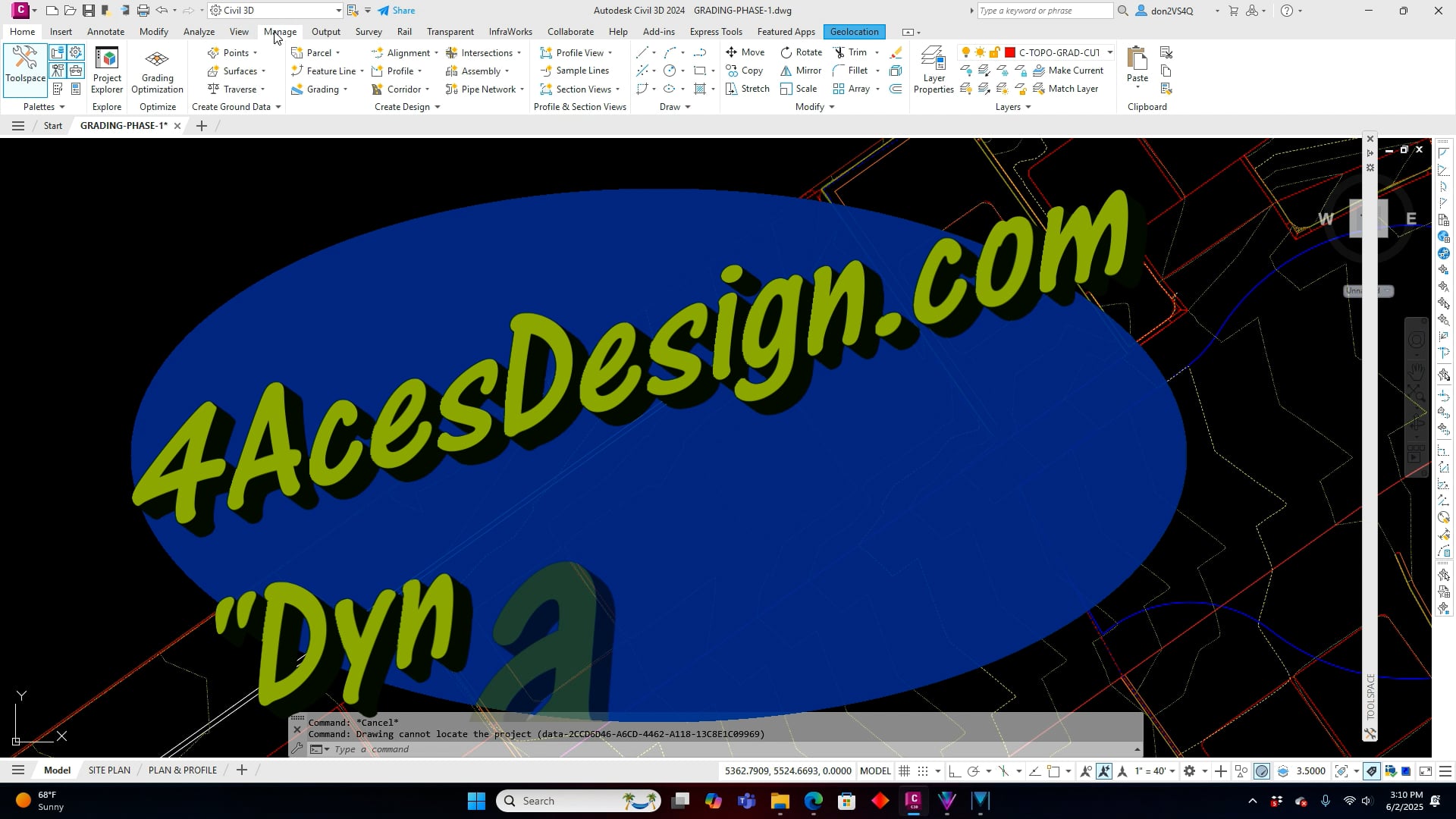1456x819 pixels.
Task: Open File Explorer from taskbar
Action: [x=780, y=801]
